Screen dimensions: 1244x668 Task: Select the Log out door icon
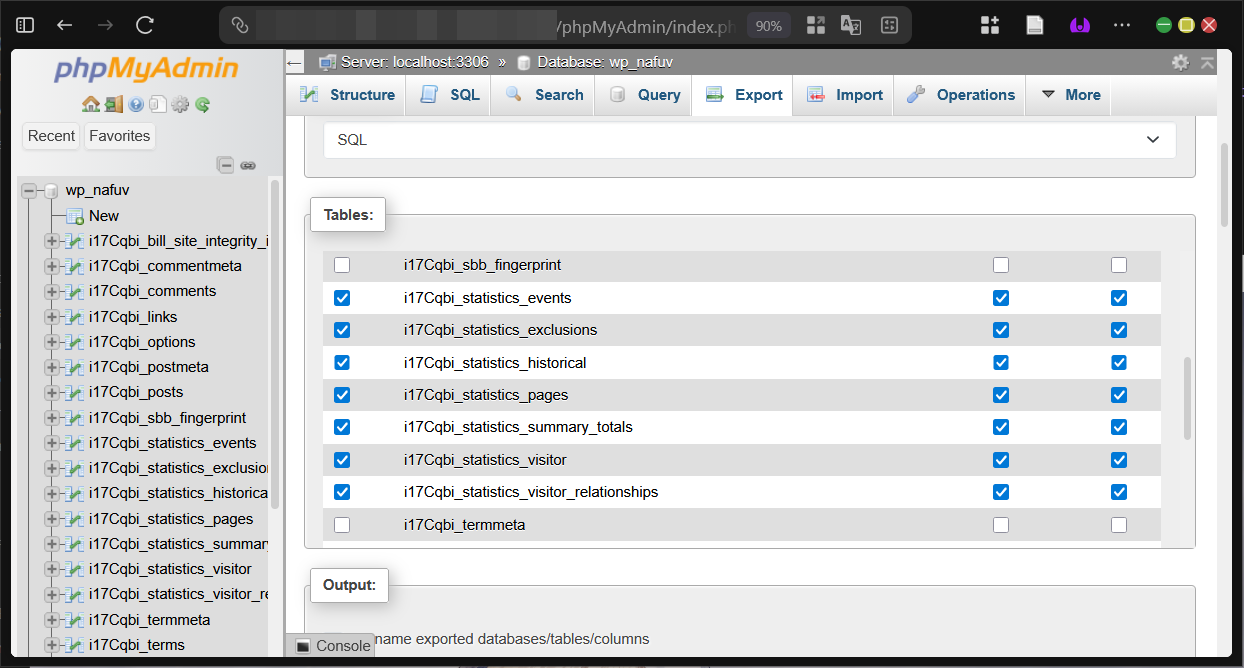(x=114, y=104)
